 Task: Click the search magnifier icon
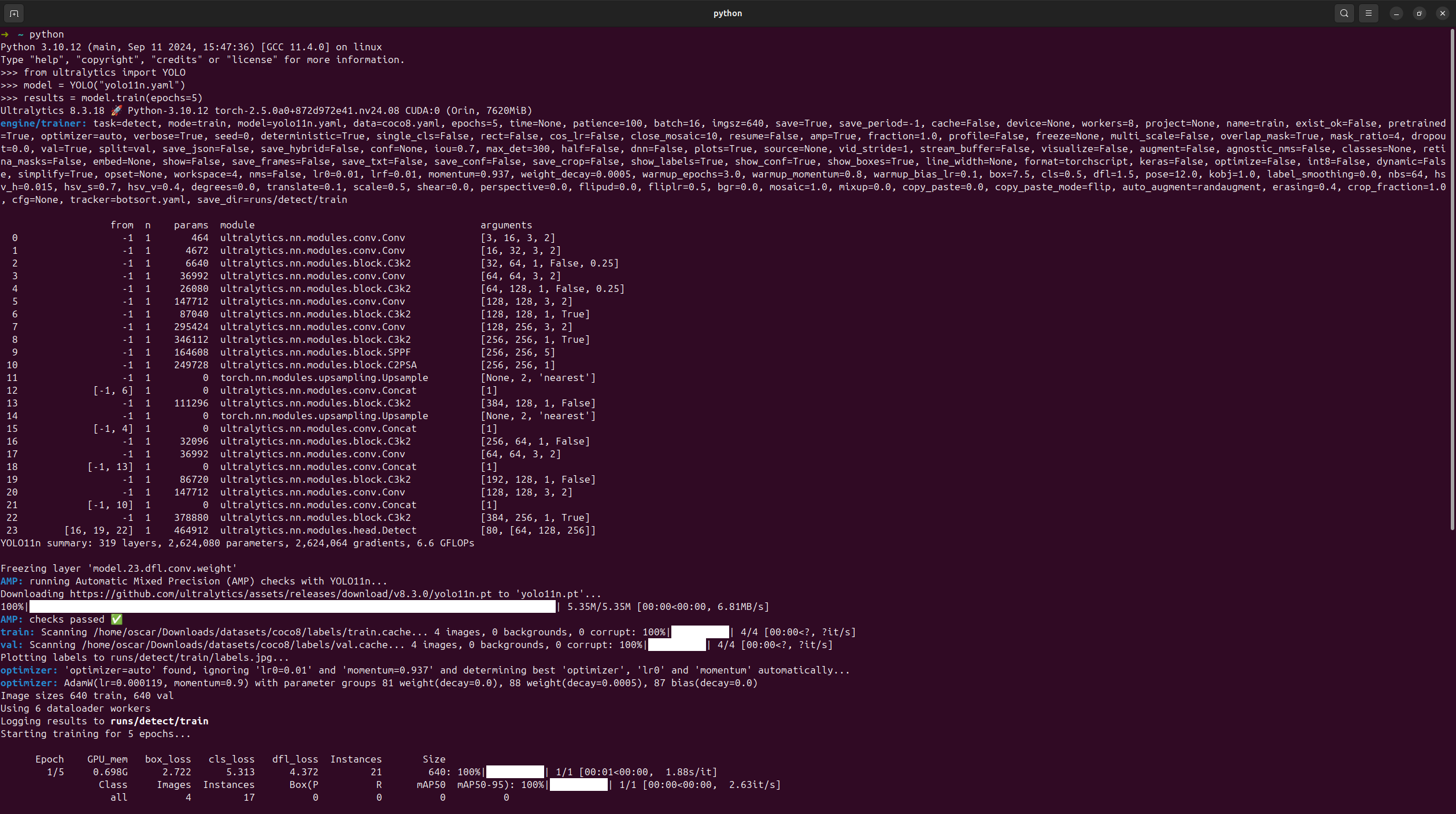point(1344,13)
